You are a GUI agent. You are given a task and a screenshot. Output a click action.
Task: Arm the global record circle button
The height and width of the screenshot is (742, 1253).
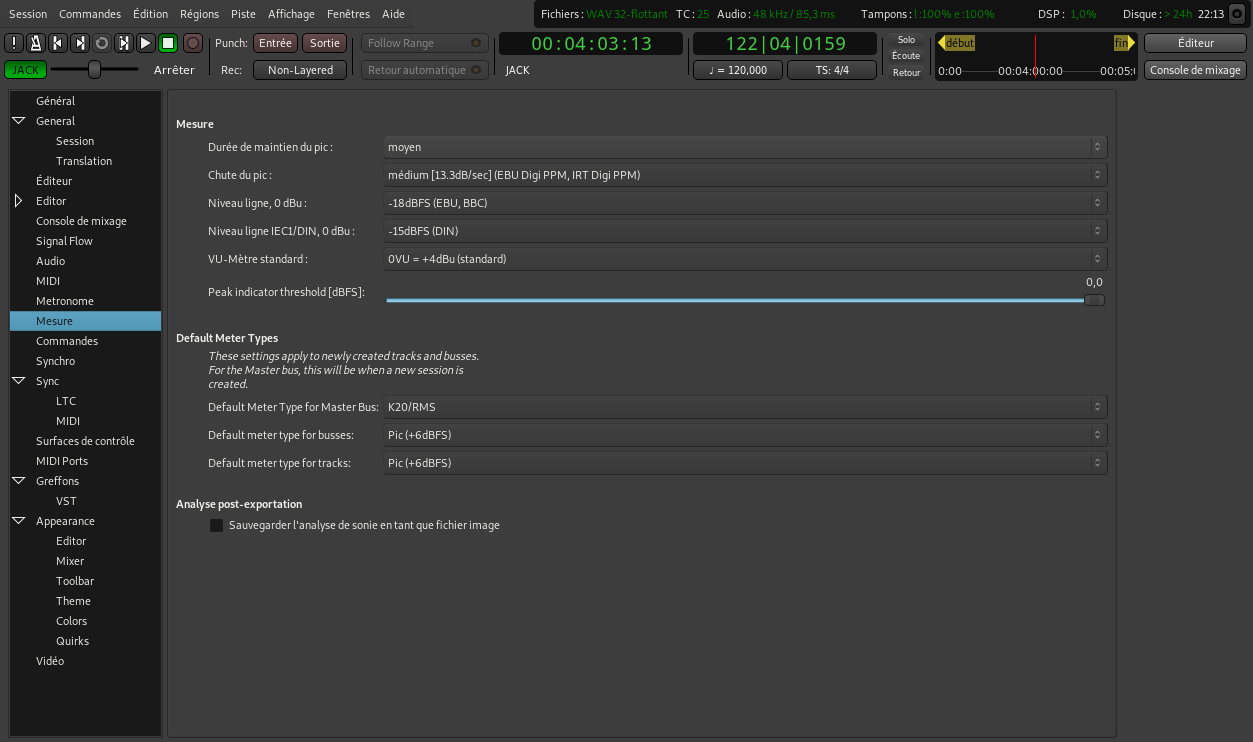click(192, 43)
